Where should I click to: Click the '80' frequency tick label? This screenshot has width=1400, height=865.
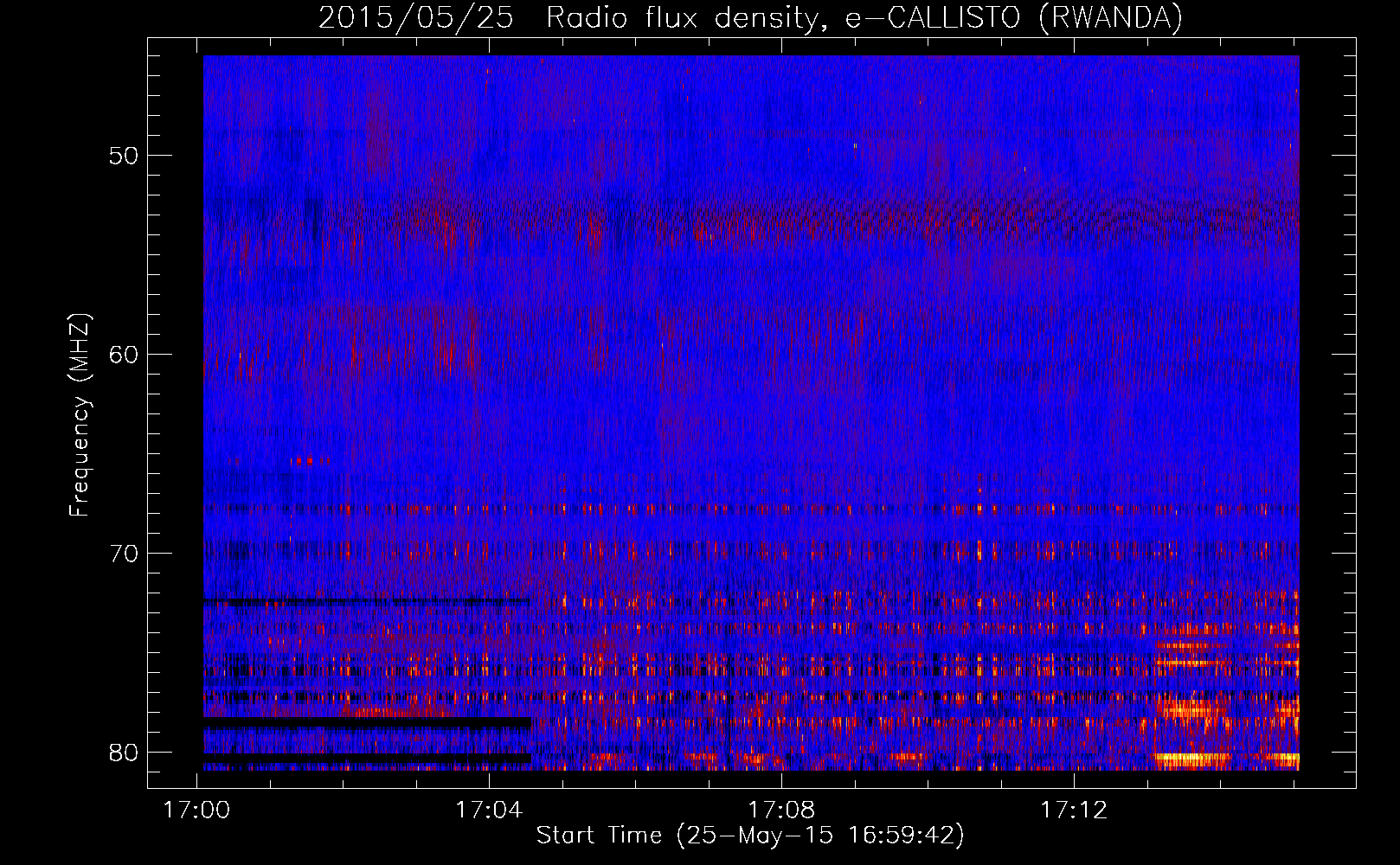click(124, 753)
